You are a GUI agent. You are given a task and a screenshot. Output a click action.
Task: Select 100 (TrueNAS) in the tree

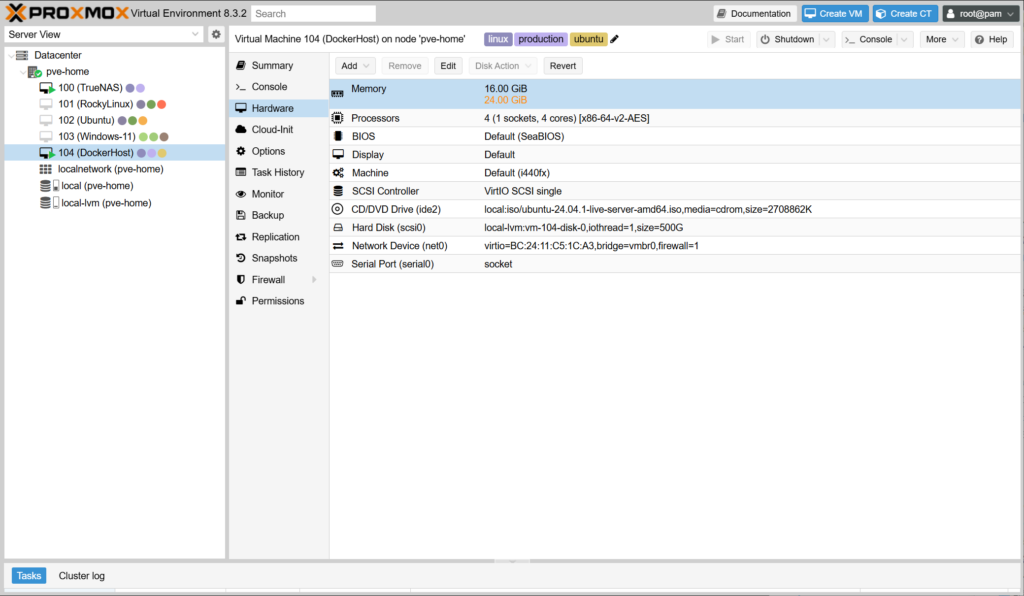pyautogui.click(x=90, y=88)
